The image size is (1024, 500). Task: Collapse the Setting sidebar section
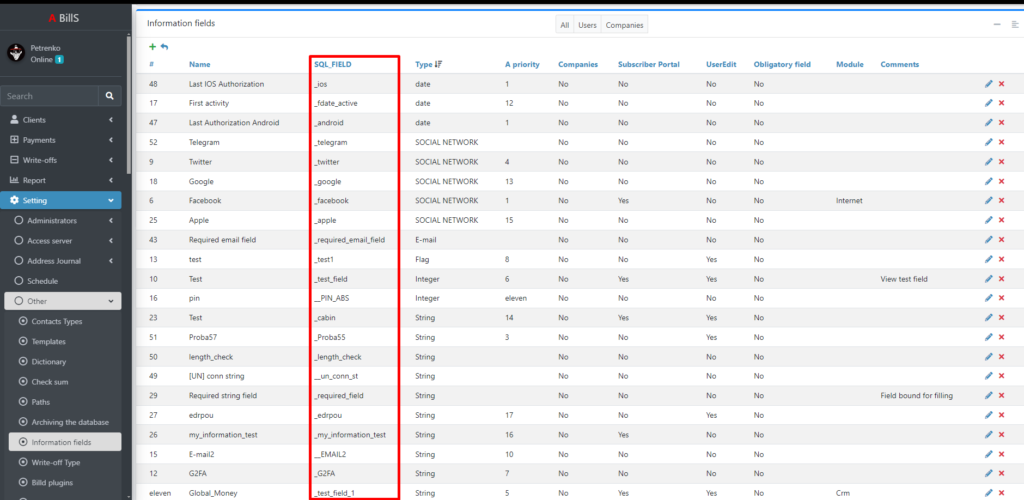62,200
